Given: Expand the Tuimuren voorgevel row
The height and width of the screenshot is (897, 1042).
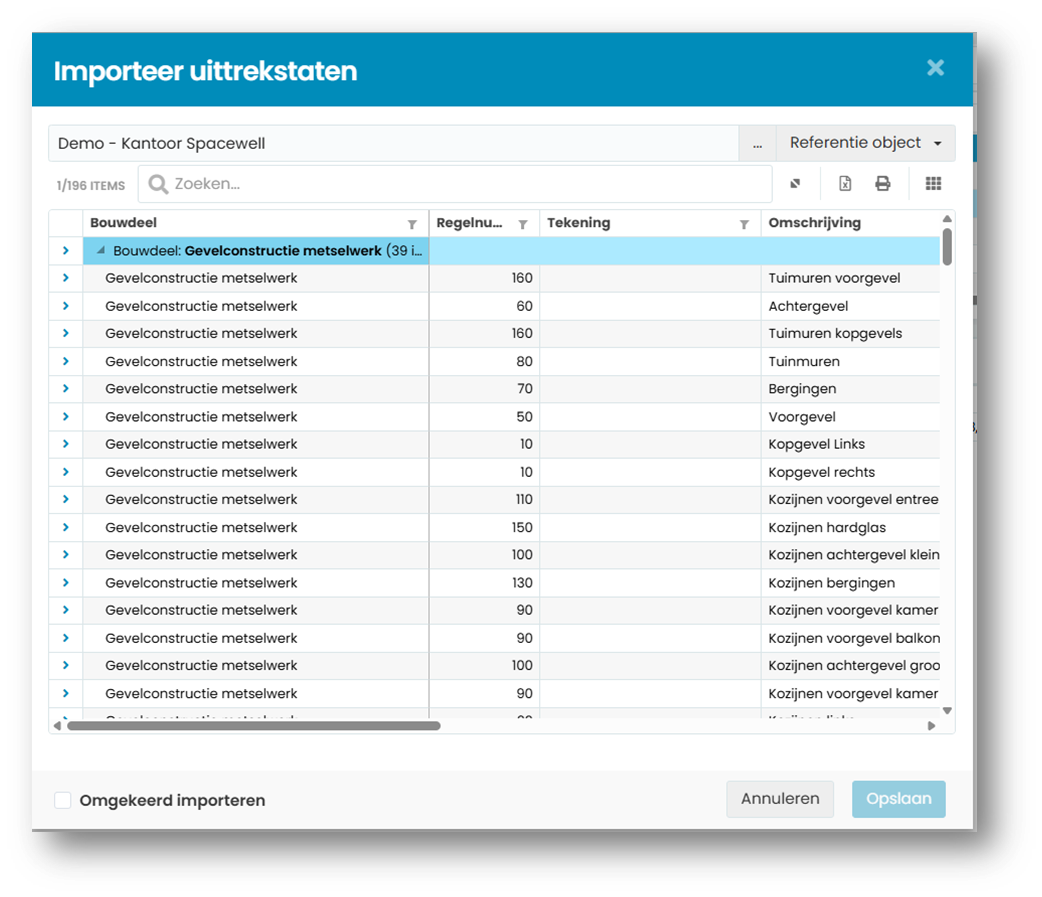Looking at the screenshot, I should [x=66, y=278].
